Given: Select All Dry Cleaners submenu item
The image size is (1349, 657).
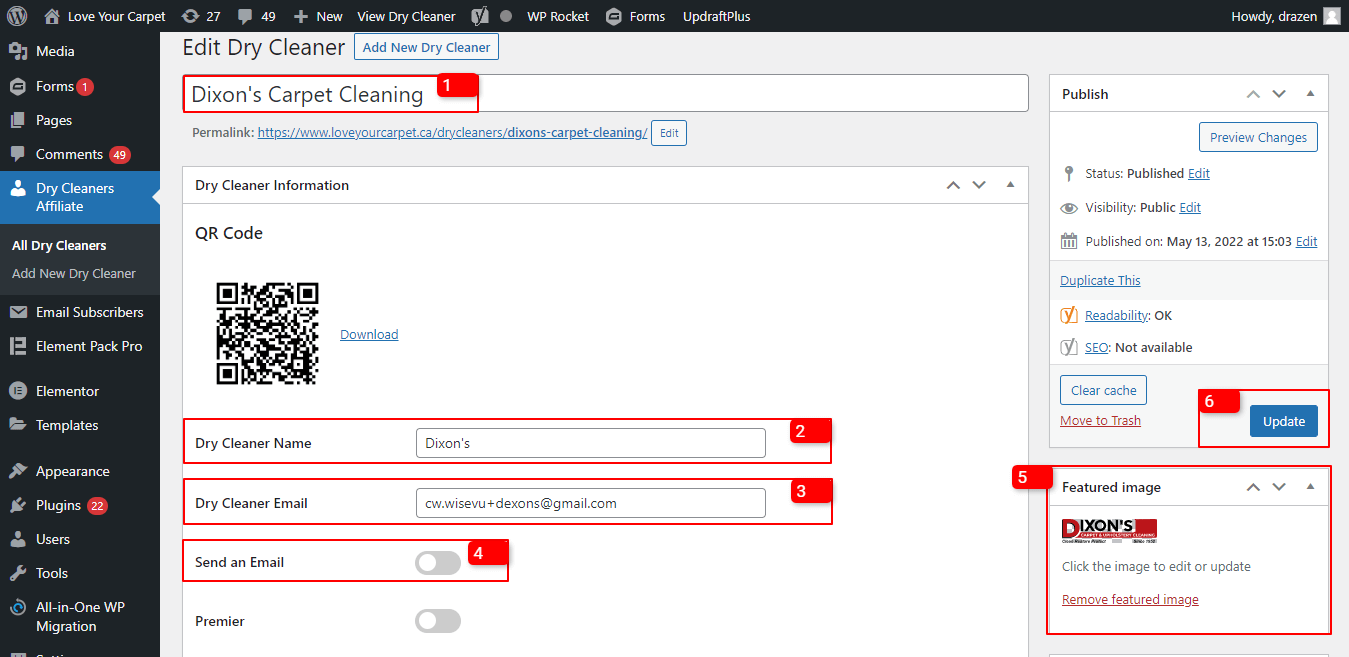Looking at the screenshot, I should tap(59, 245).
